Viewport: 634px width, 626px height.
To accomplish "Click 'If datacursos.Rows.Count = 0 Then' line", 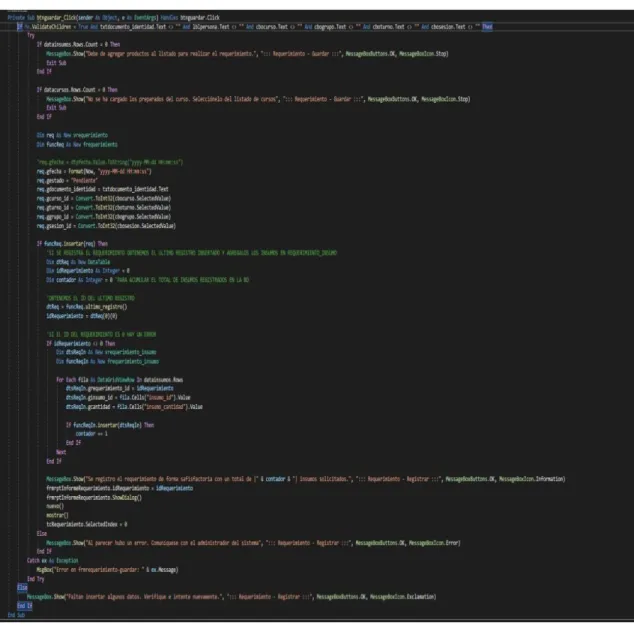I will click(x=77, y=90).
